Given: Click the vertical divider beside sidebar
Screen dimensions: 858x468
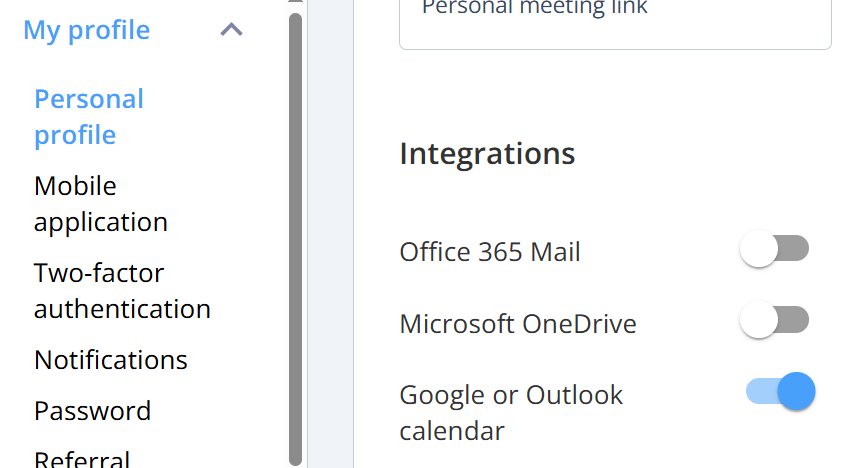Looking at the screenshot, I should [x=331, y=234].
